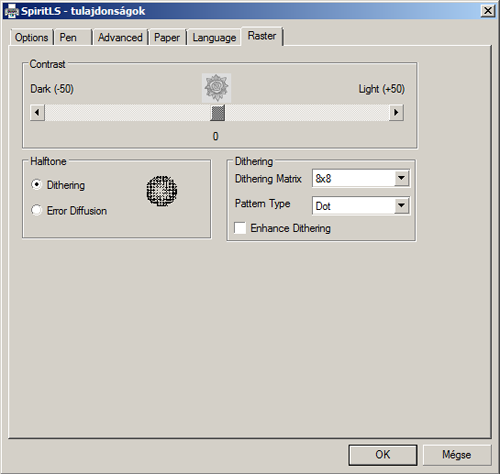Open the Advanced tab

(120, 37)
